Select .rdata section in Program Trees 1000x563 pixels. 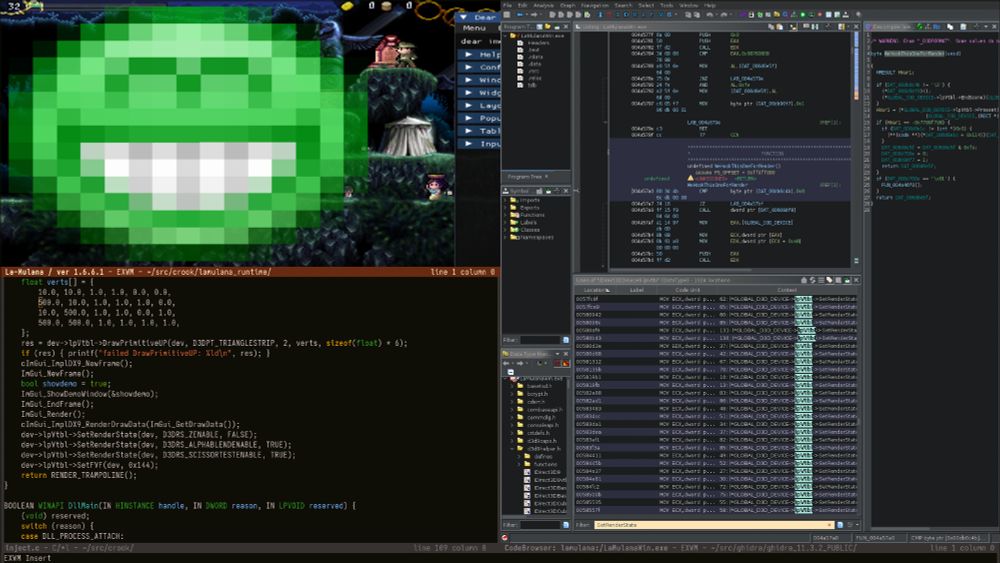click(x=535, y=57)
